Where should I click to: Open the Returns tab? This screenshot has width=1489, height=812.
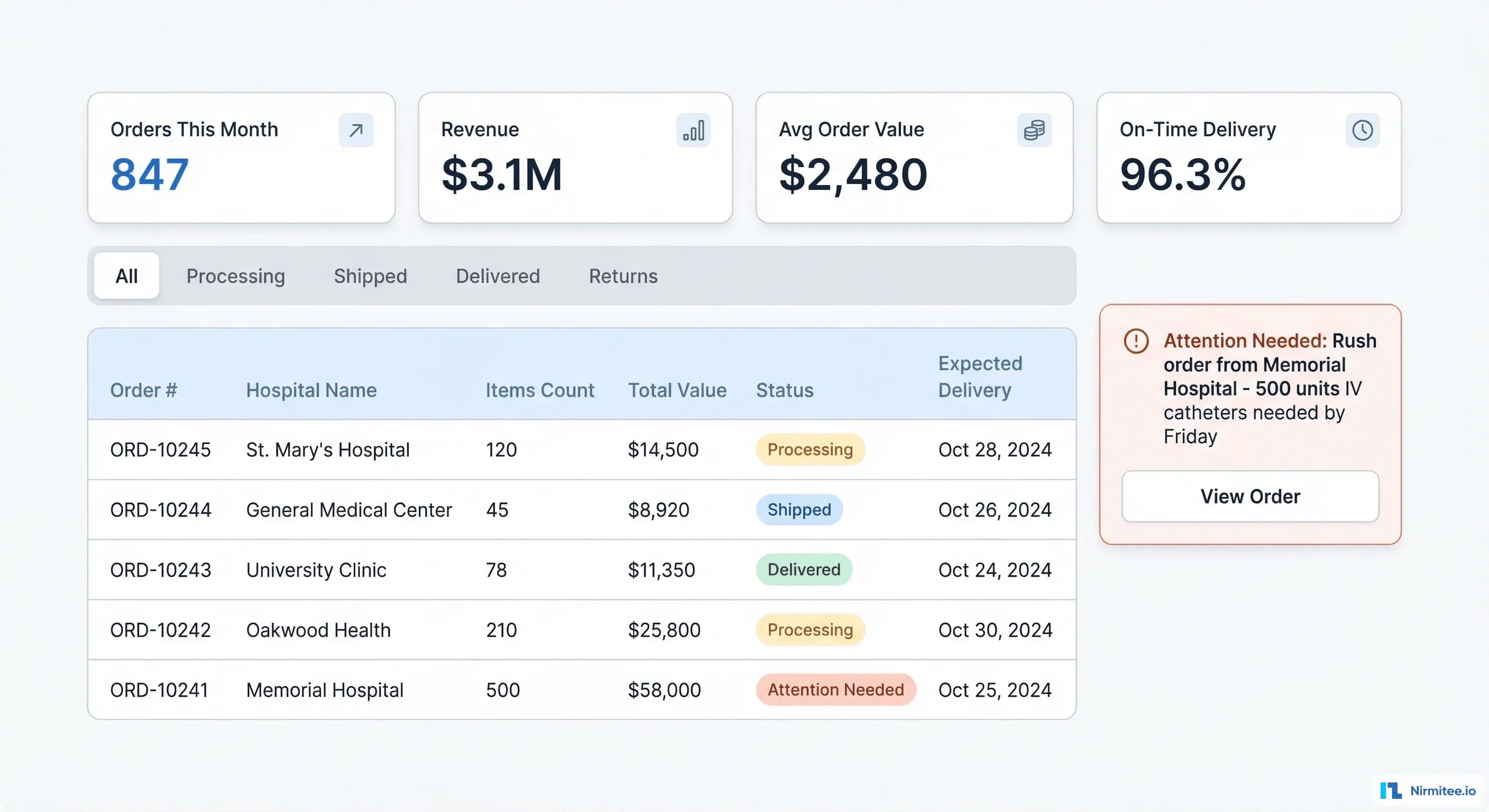coord(623,275)
